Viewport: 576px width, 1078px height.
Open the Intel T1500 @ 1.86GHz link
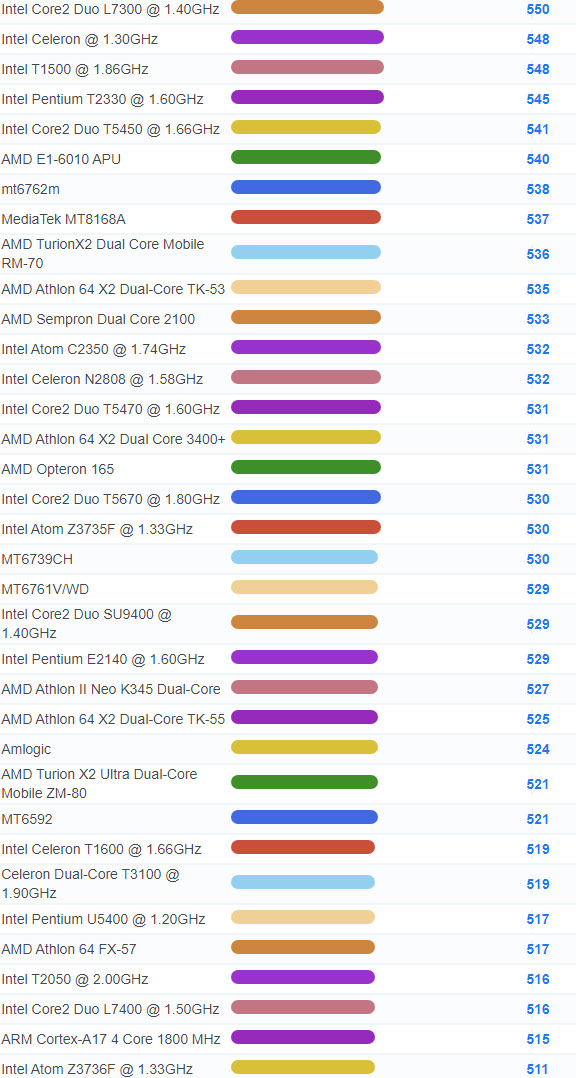pos(75,69)
